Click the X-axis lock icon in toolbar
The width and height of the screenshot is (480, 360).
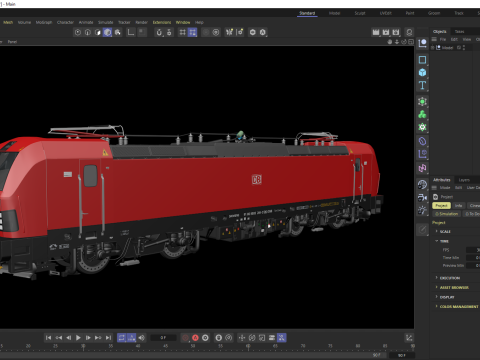point(229,32)
